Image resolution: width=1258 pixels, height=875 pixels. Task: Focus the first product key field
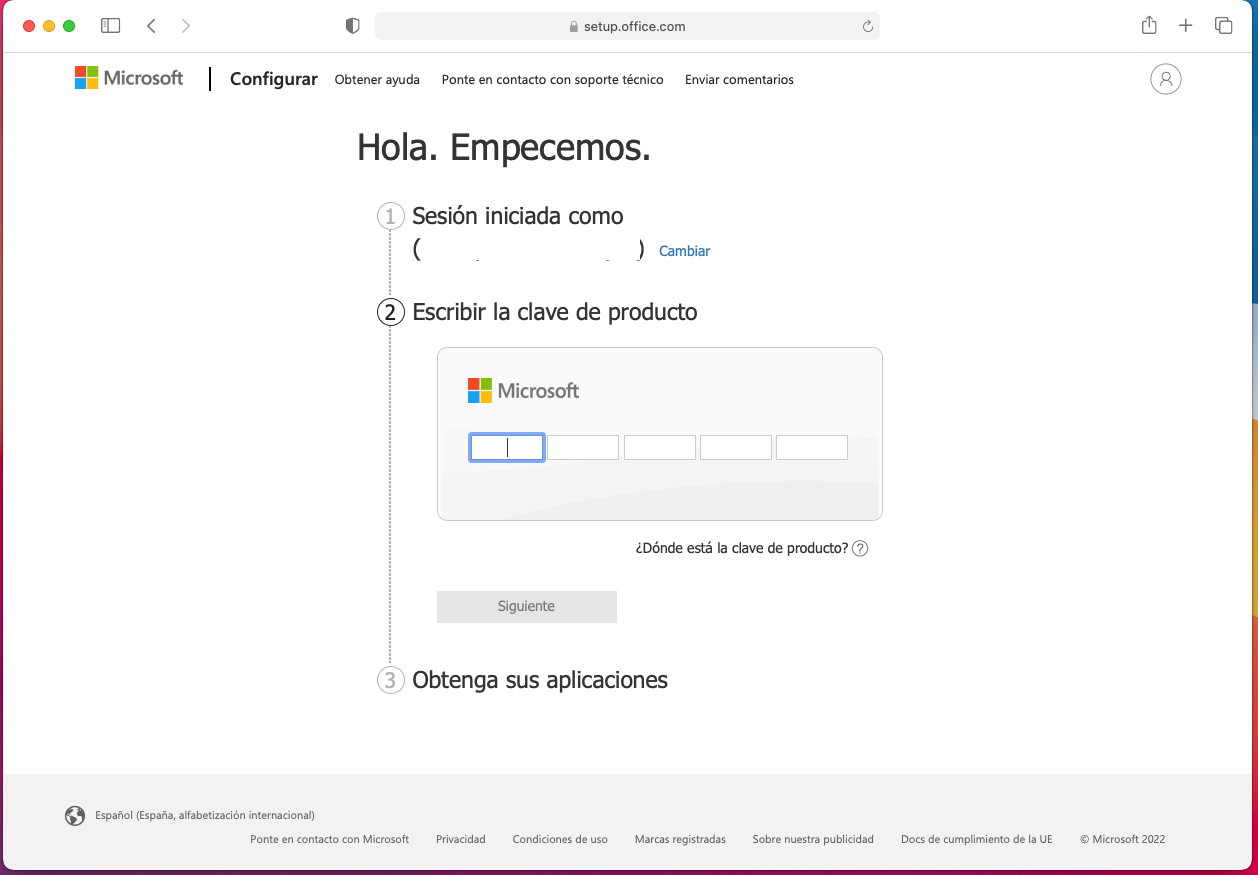click(507, 447)
